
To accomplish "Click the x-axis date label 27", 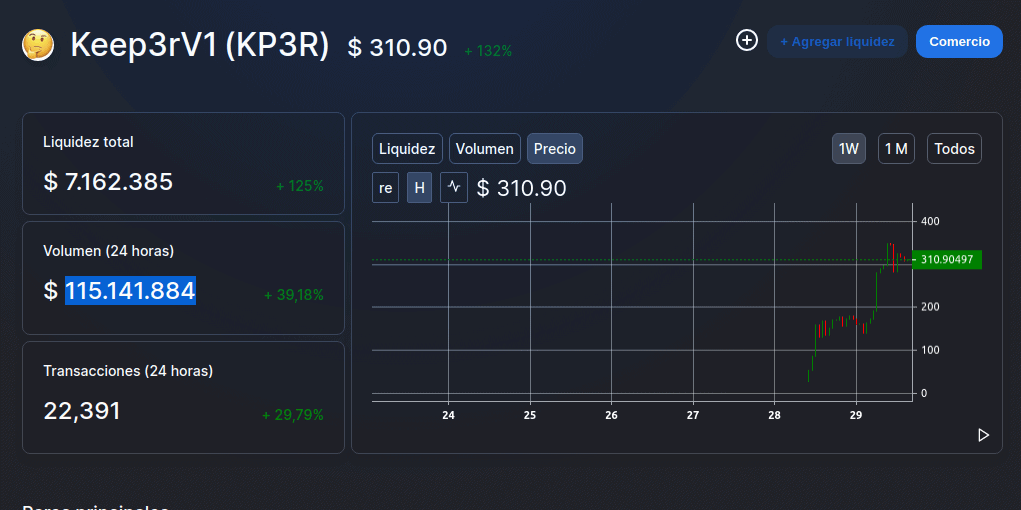I will pyautogui.click(x=693, y=416).
